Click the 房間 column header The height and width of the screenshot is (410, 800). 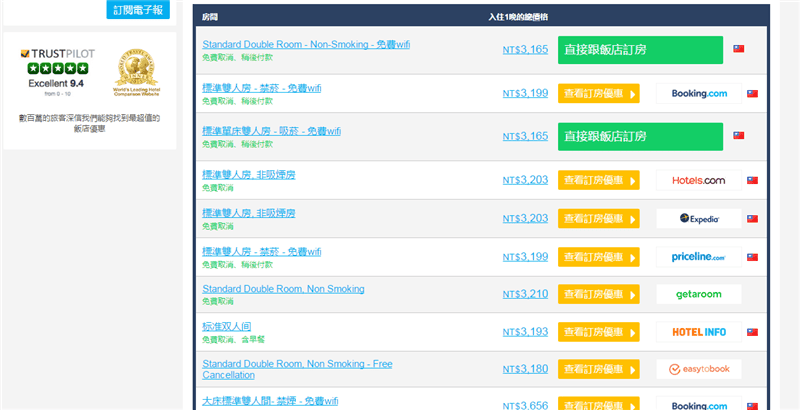point(210,17)
